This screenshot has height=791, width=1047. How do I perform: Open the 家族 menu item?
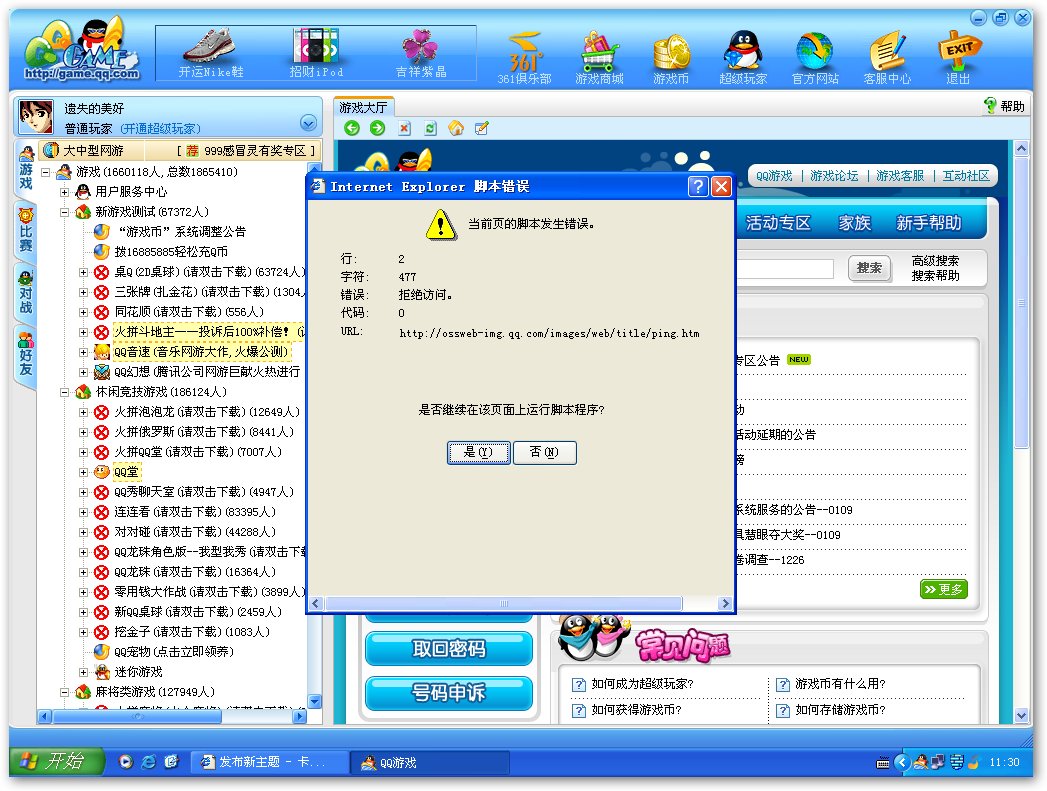click(x=855, y=223)
